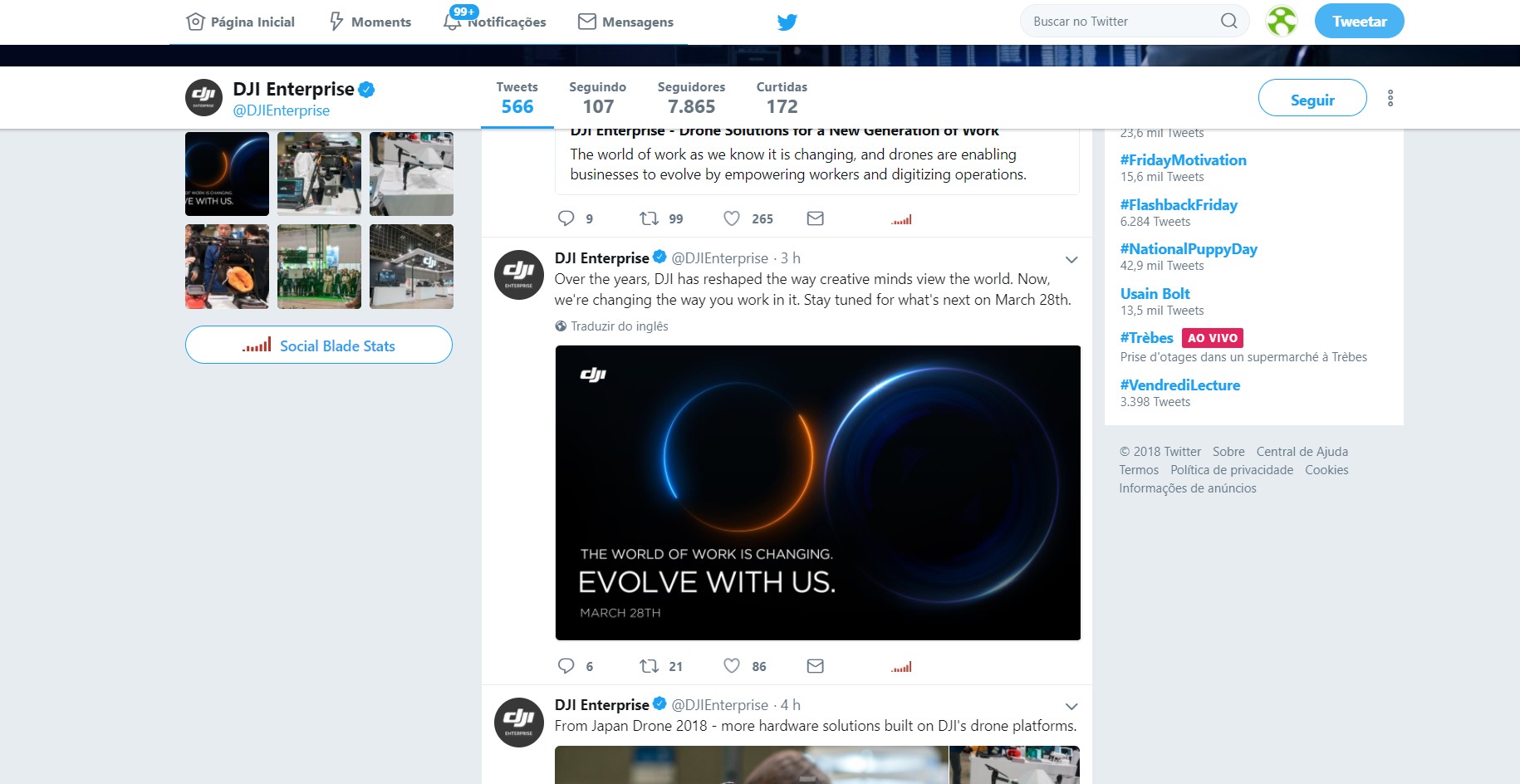The height and width of the screenshot is (784, 1520).
Task: Open Página Inicial home link
Action: 241,22
